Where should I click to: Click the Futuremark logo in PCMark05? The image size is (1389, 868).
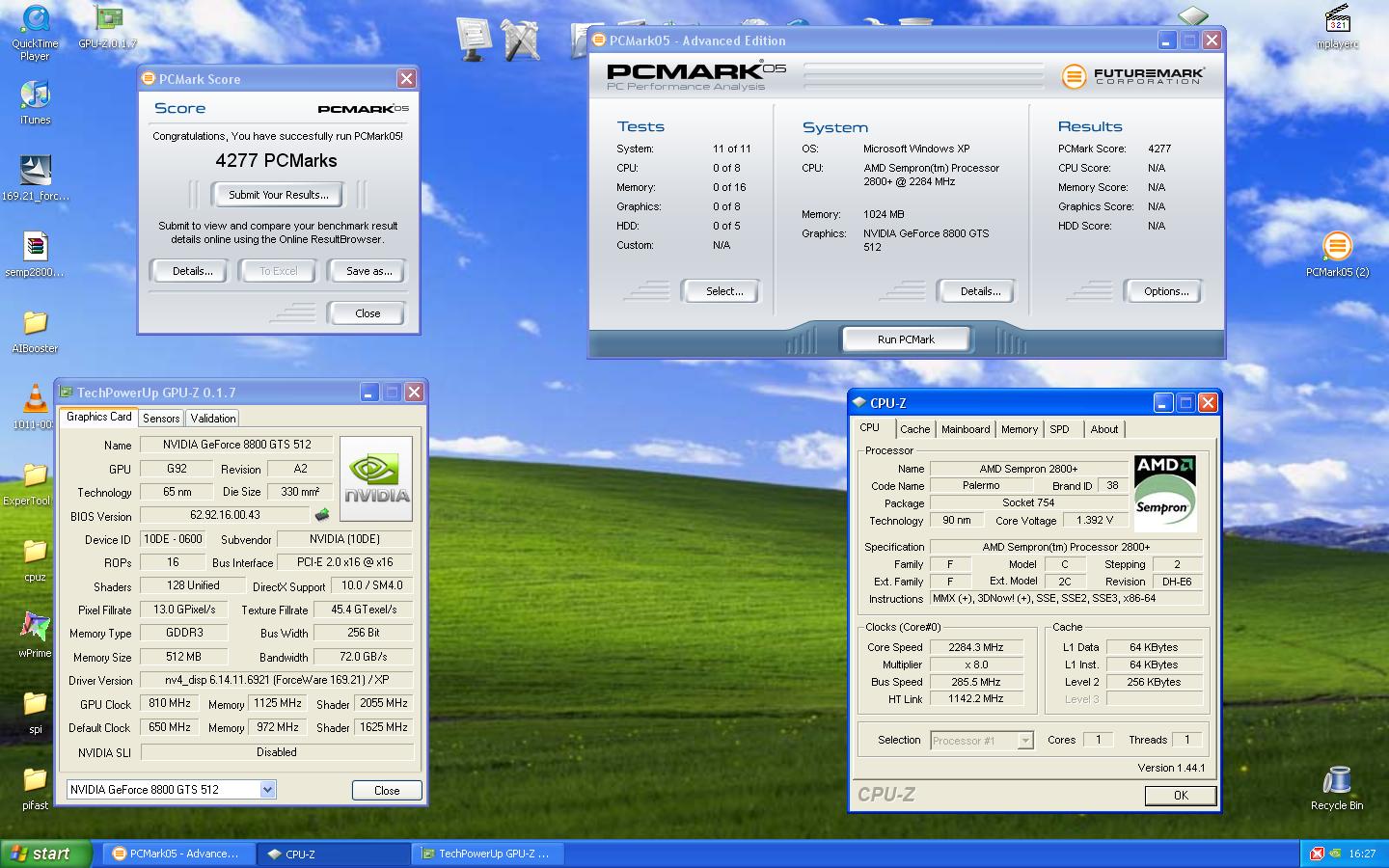[x=1133, y=76]
